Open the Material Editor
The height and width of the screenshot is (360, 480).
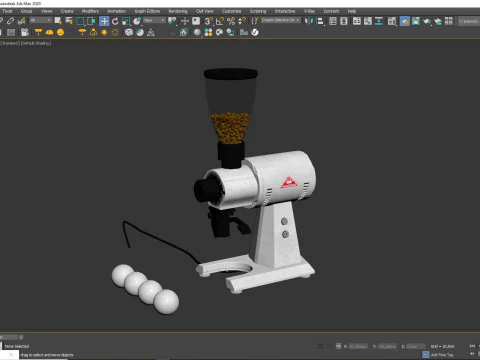(x=392, y=21)
